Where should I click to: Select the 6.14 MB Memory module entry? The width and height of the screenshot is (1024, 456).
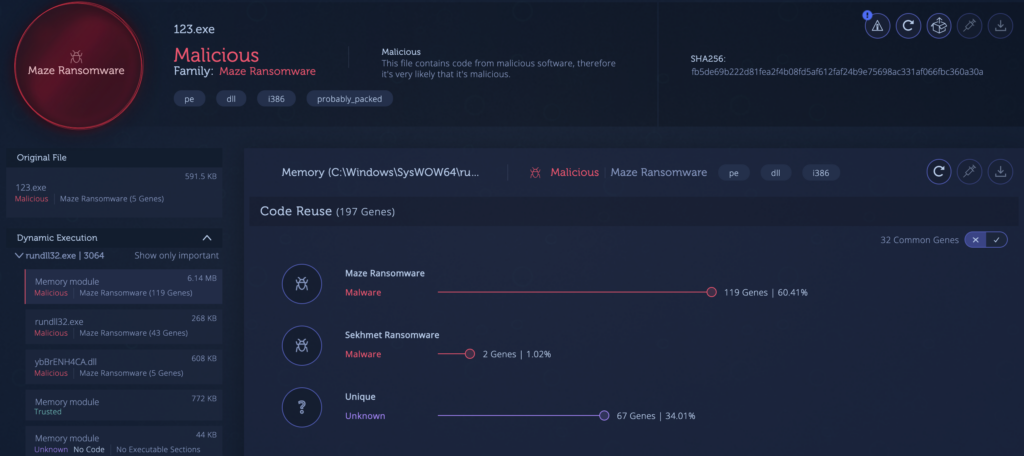point(123,287)
